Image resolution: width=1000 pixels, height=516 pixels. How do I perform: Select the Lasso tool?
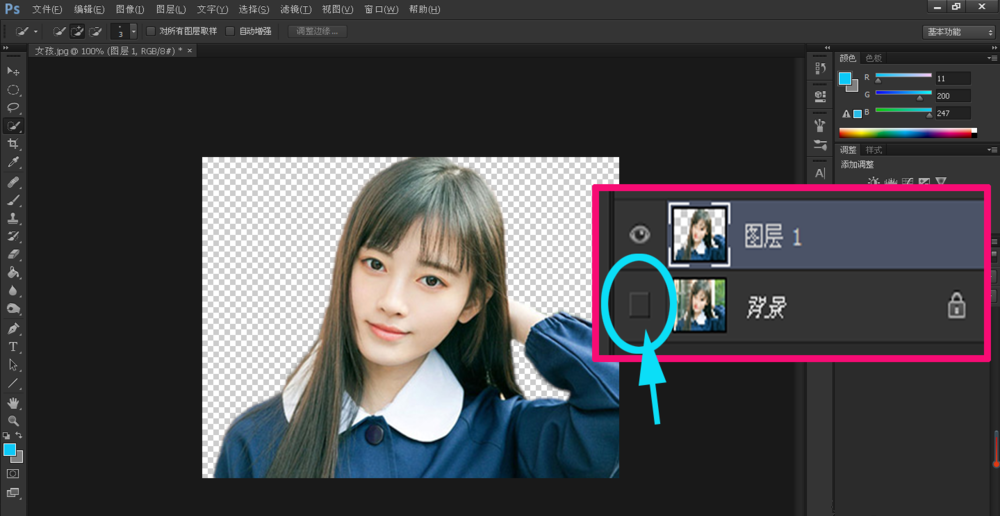pyautogui.click(x=13, y=108)
